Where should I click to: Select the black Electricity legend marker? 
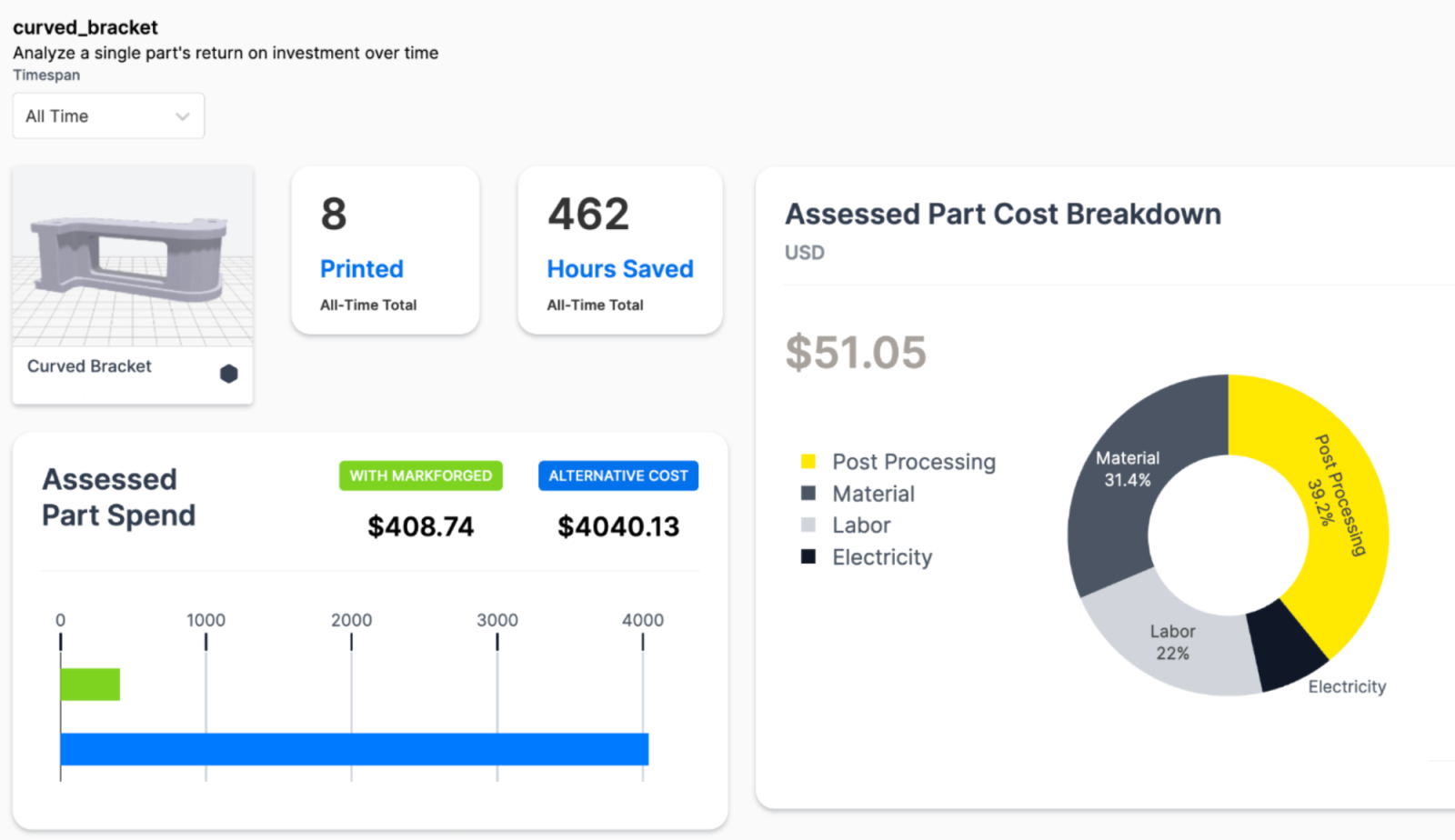(x=808, y=556)
